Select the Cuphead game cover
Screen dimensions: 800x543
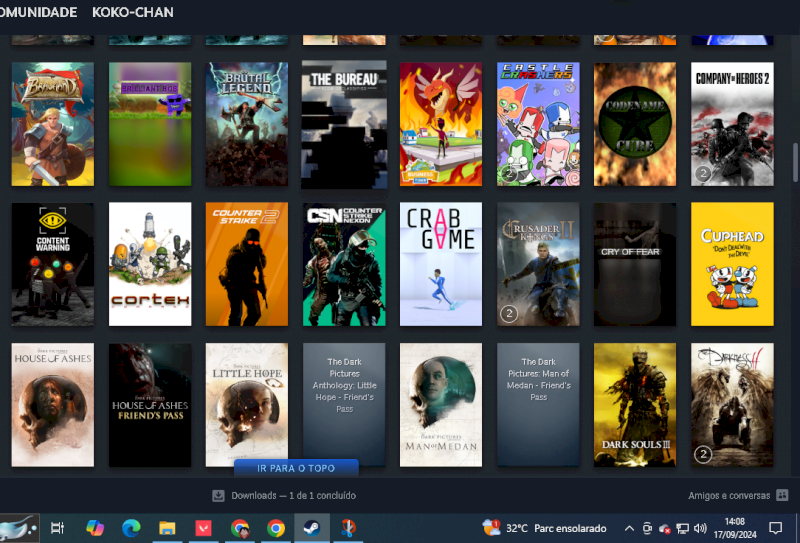point(732,264)
